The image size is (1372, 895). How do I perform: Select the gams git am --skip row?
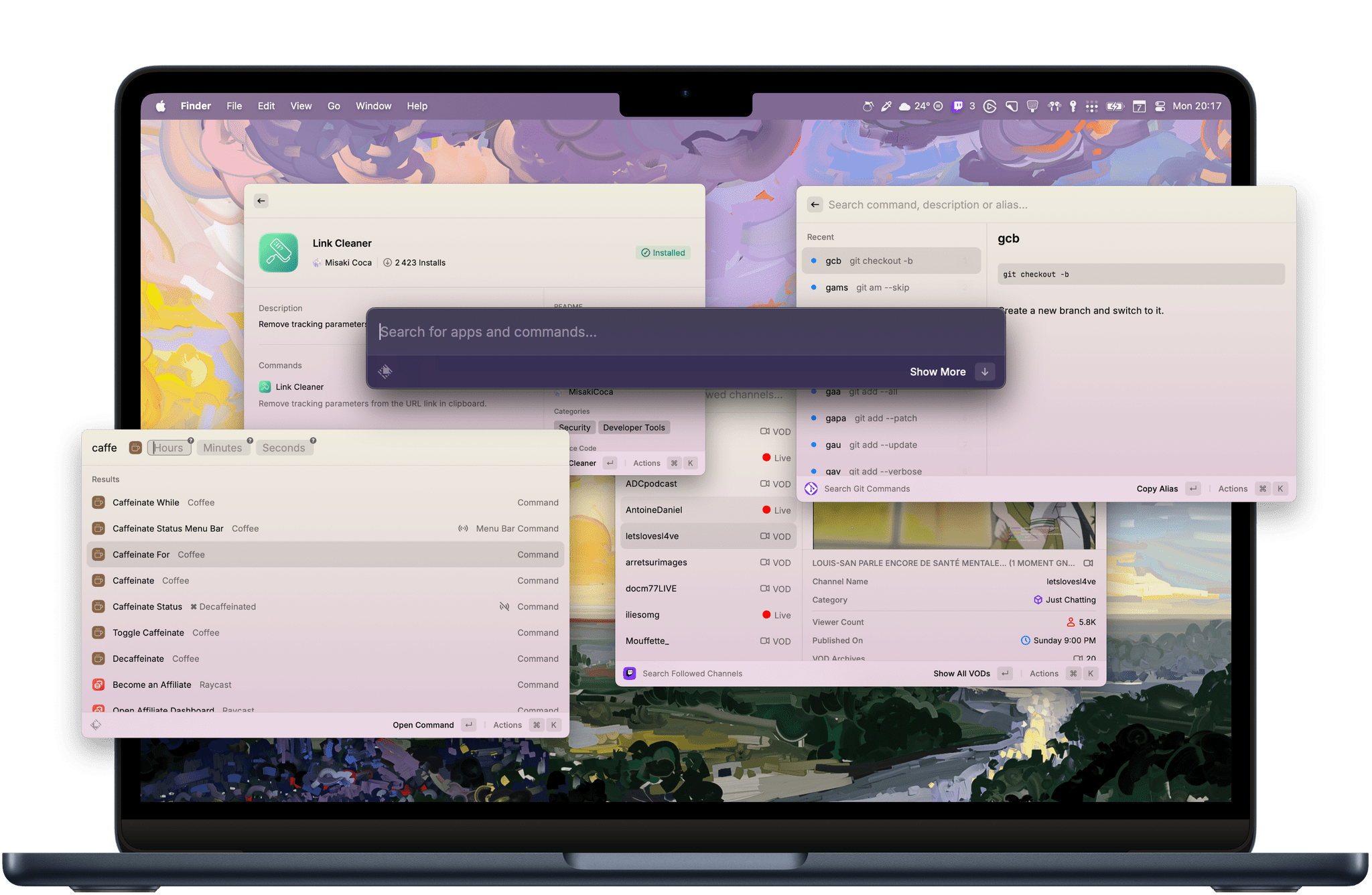891,287
